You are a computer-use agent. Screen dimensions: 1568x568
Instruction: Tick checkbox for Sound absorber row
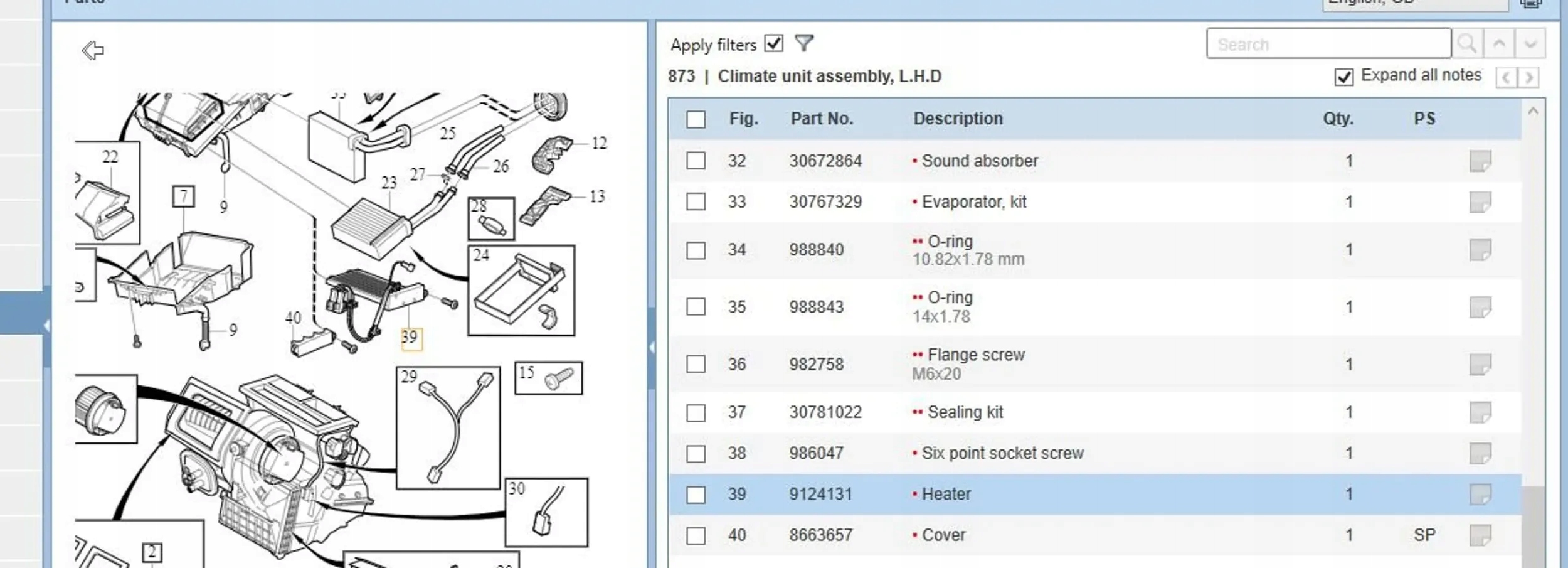coord(696,161)
